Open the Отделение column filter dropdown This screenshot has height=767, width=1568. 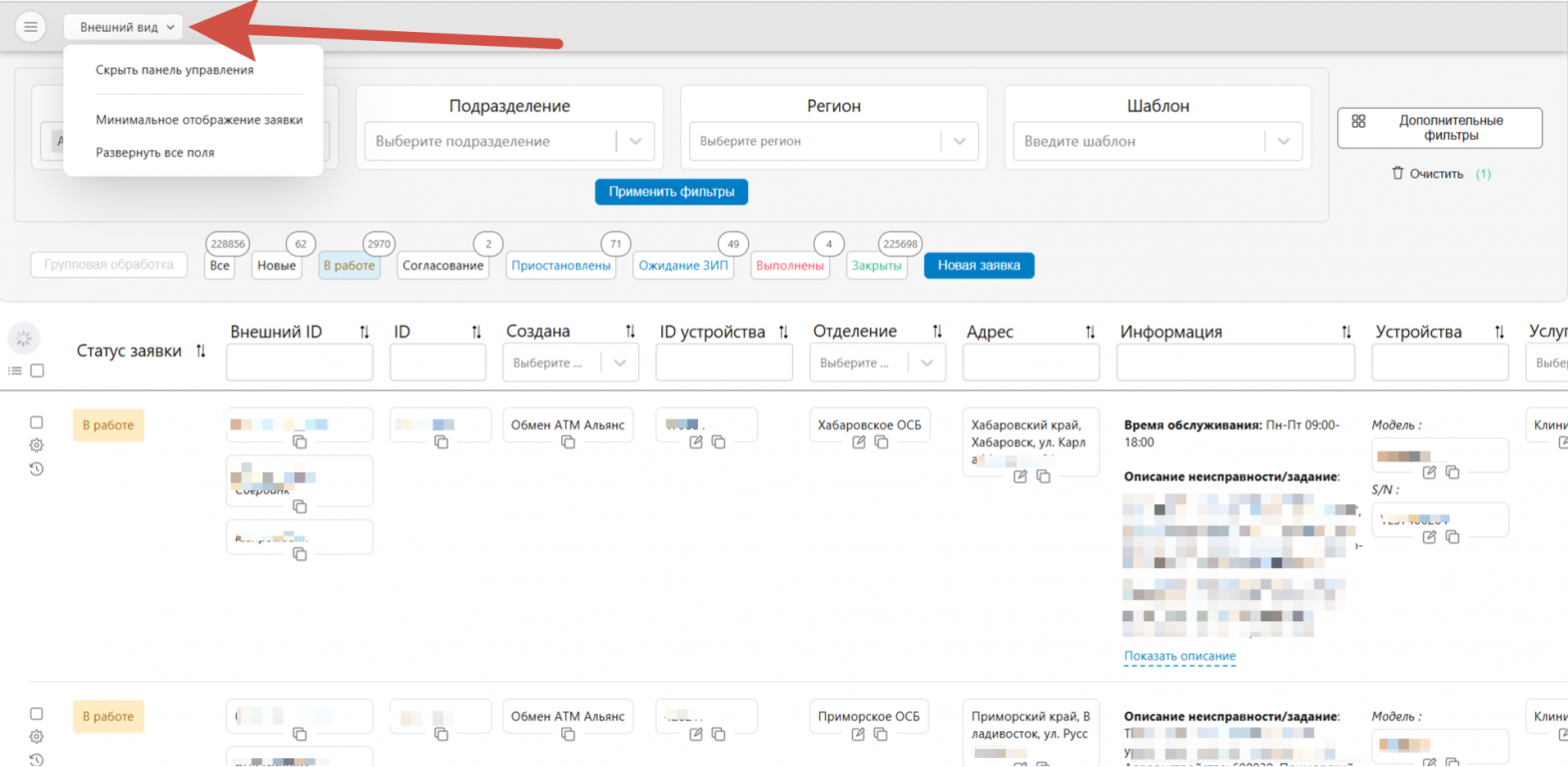(926, 364)
